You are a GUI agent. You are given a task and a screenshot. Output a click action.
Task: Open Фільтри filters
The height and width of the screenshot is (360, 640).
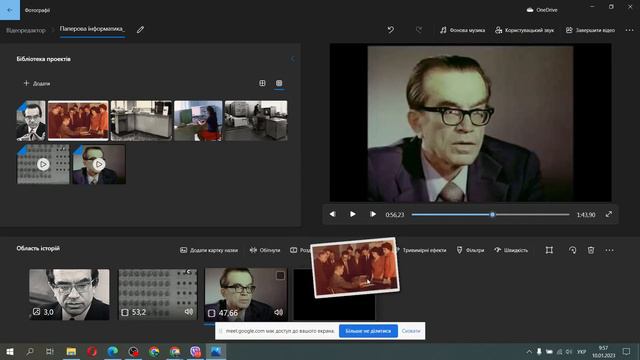[470, 250]
